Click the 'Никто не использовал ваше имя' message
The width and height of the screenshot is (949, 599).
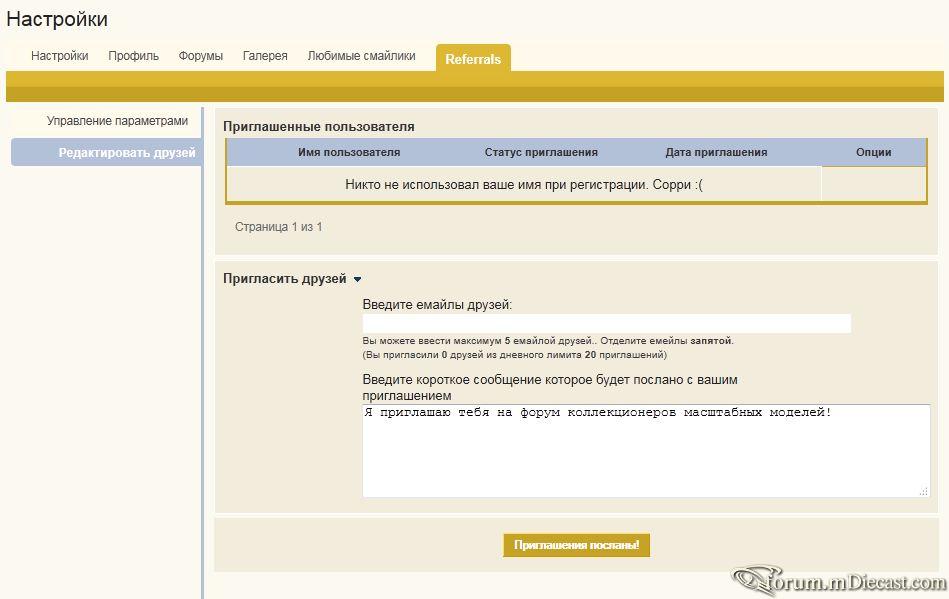tap(524, 185)
